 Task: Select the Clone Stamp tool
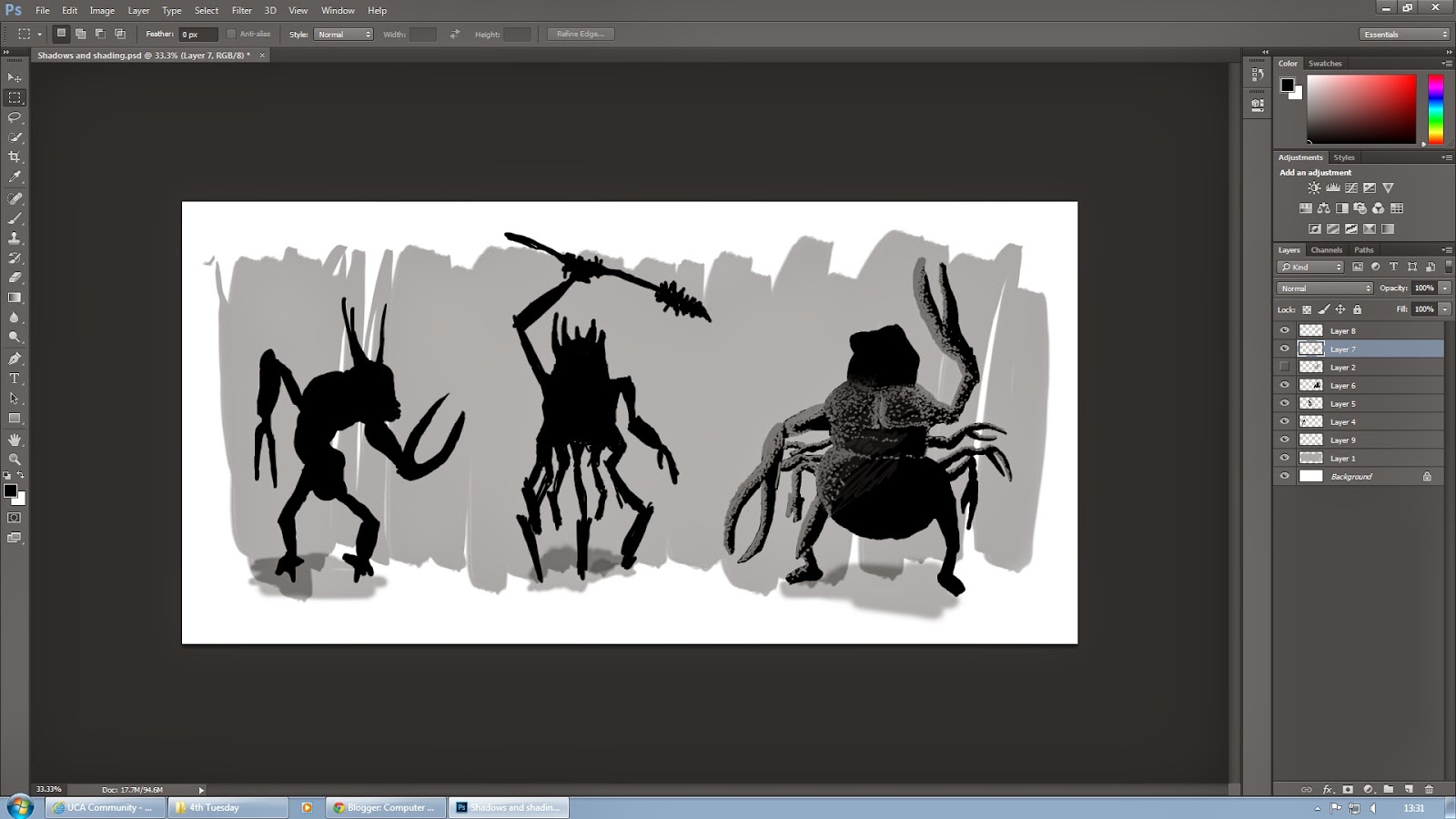[15, 238]
